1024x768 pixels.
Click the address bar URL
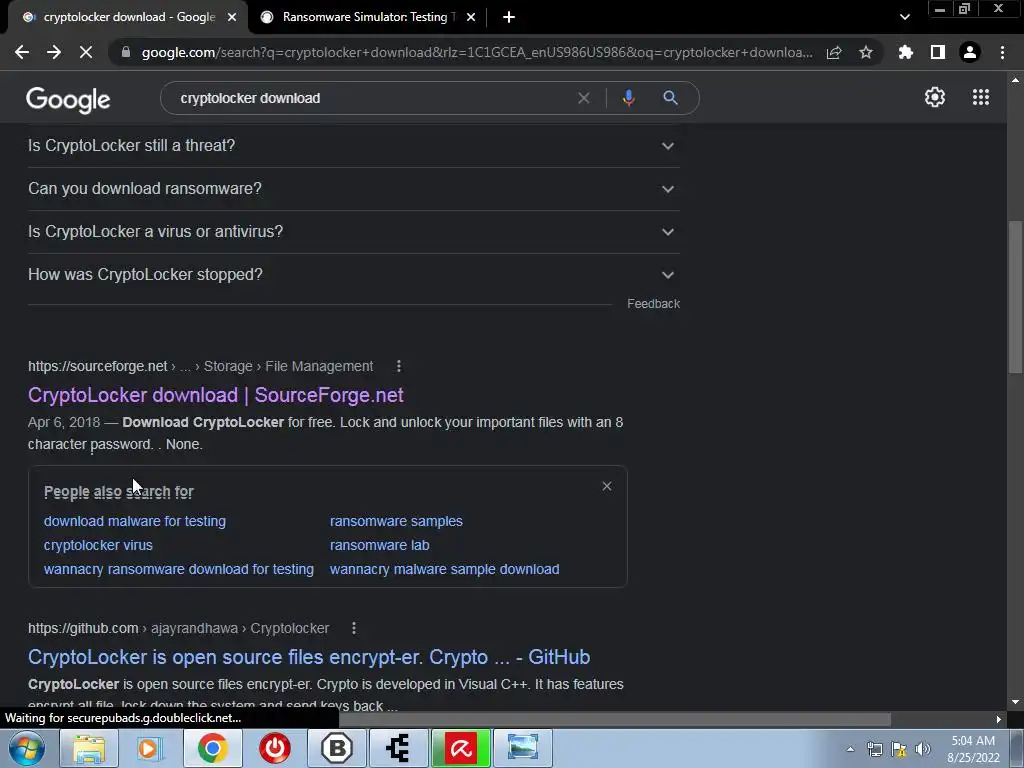coord(477,52)
